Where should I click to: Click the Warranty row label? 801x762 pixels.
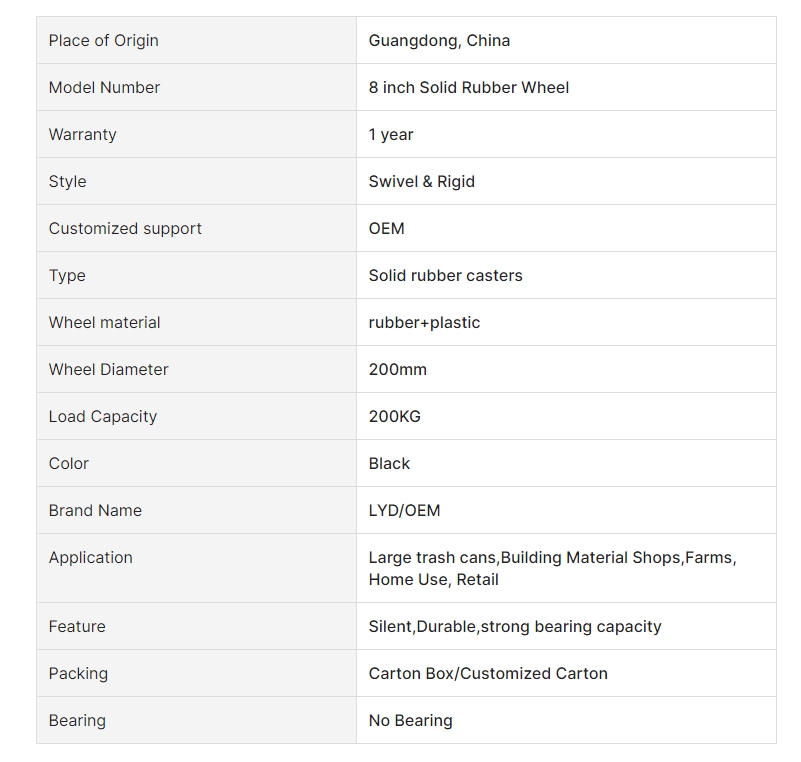click(83, 134)
